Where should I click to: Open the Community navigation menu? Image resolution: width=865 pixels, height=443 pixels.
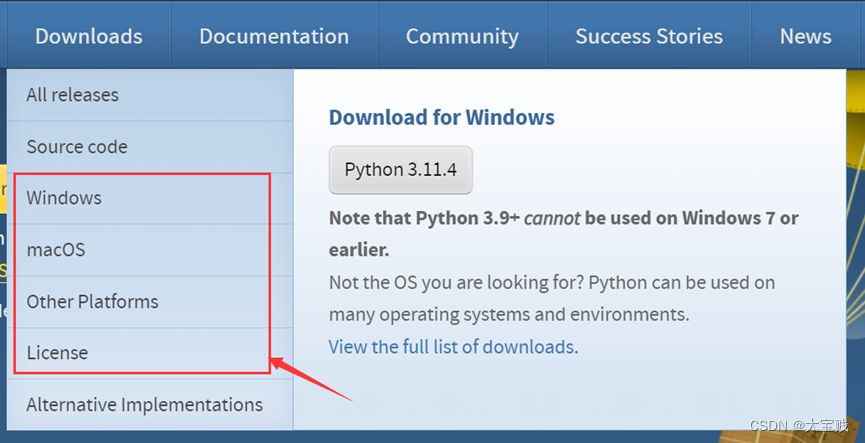pos(462,36)
